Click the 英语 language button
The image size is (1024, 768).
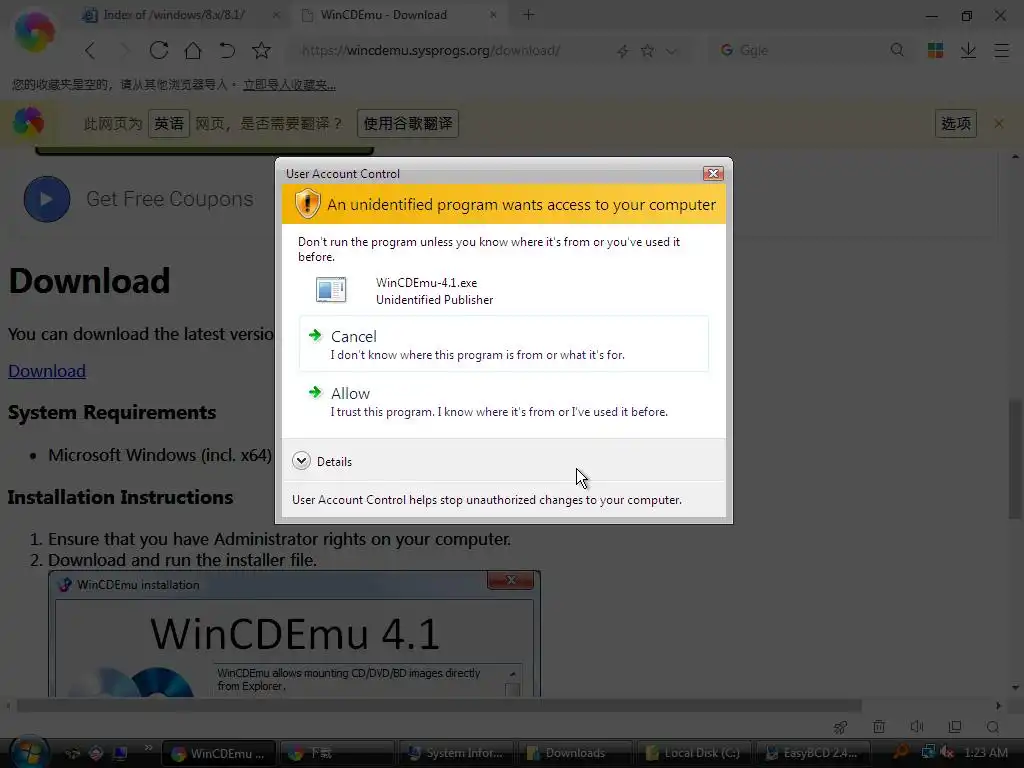point(169,123)
